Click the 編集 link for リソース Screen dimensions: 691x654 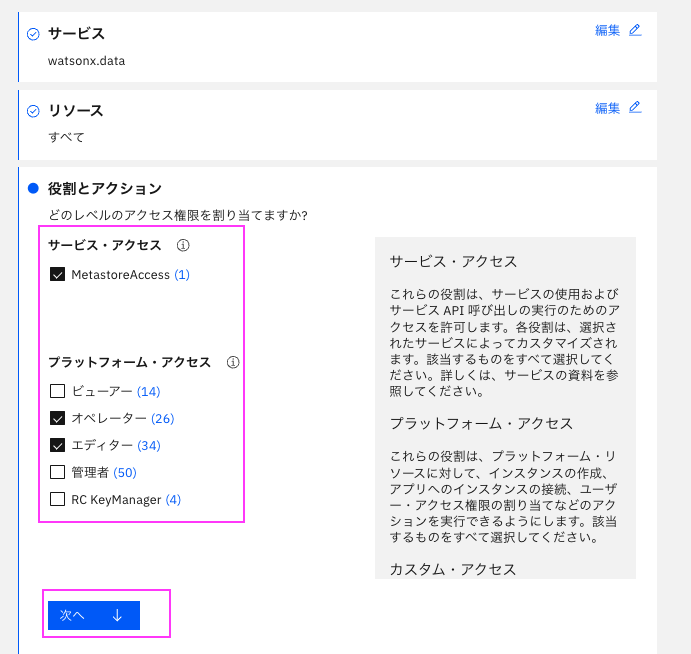[x=607, y=108]
